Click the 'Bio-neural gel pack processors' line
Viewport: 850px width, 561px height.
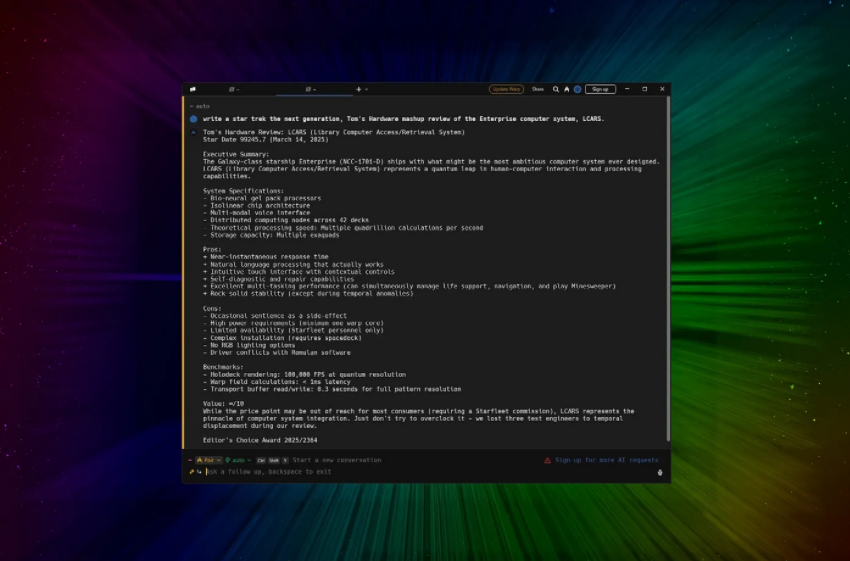click(x=262, y=198)
